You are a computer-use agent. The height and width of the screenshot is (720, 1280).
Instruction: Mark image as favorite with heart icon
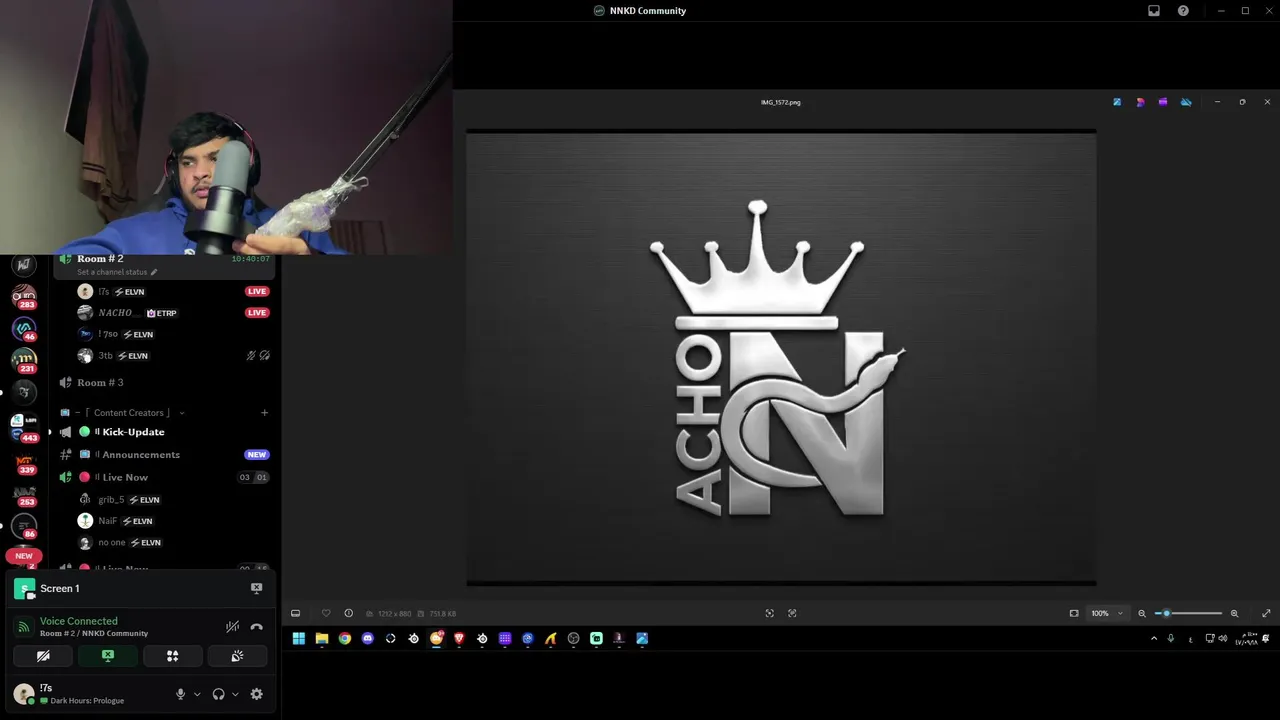325,613
